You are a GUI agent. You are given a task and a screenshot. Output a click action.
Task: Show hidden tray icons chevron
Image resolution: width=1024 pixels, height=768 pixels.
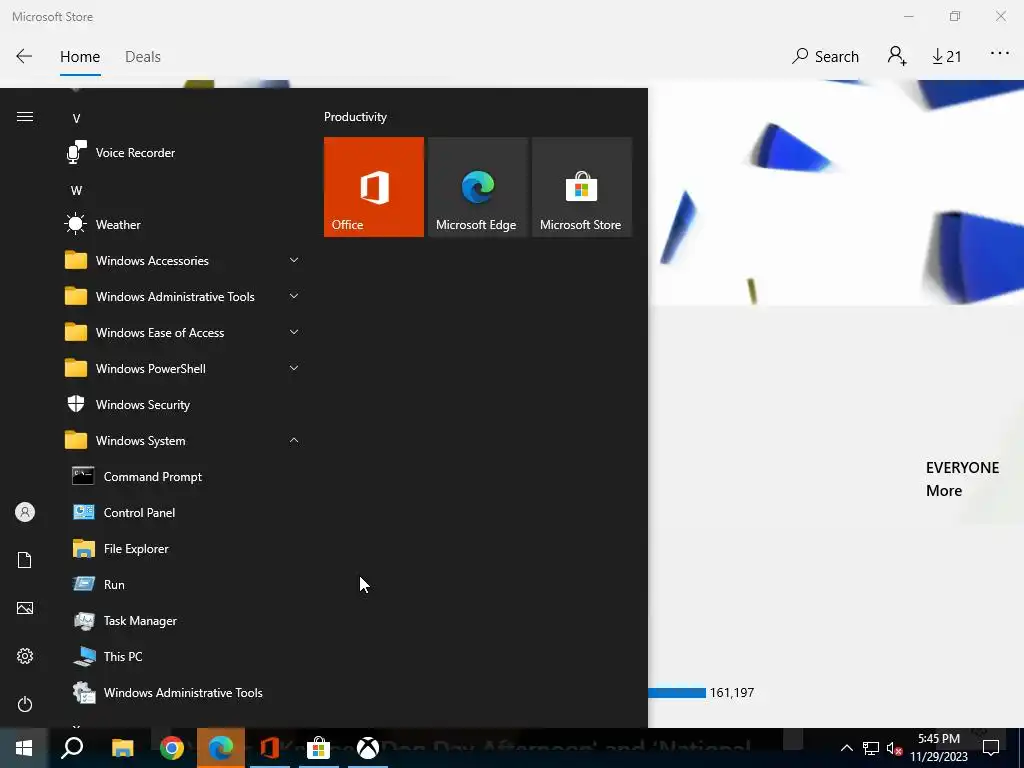(846, 748)
